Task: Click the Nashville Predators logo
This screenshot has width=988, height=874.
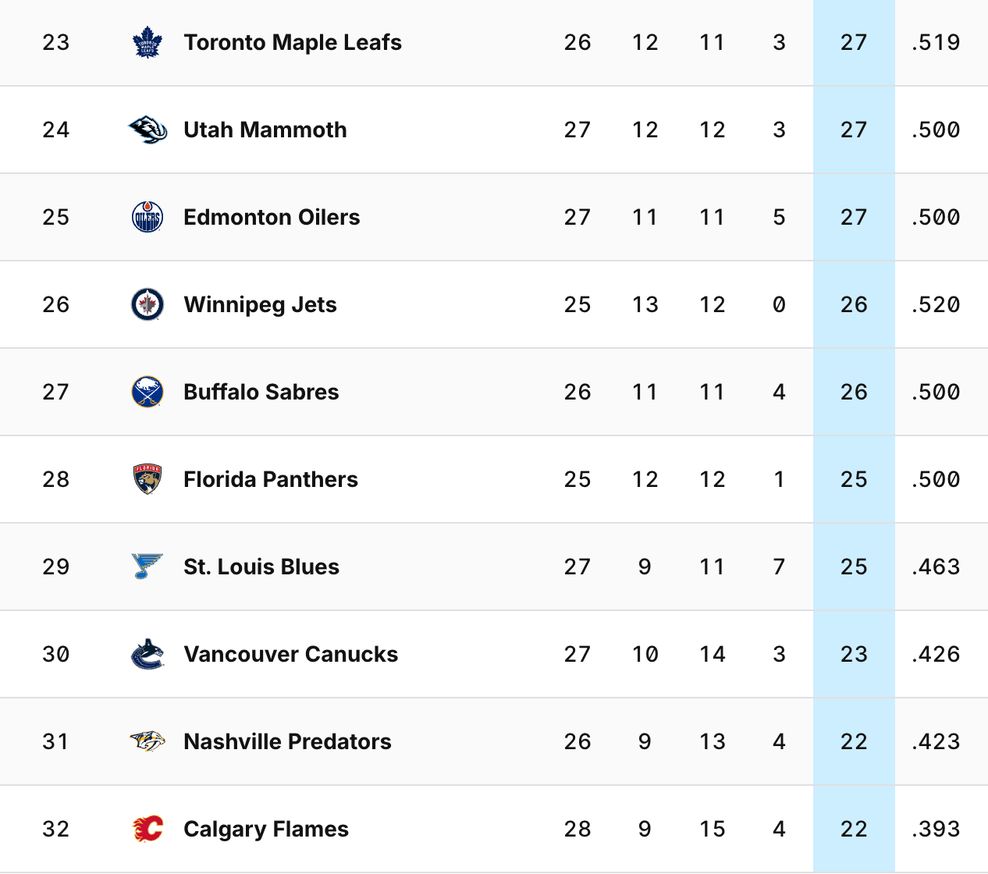Action: point(148,742)
